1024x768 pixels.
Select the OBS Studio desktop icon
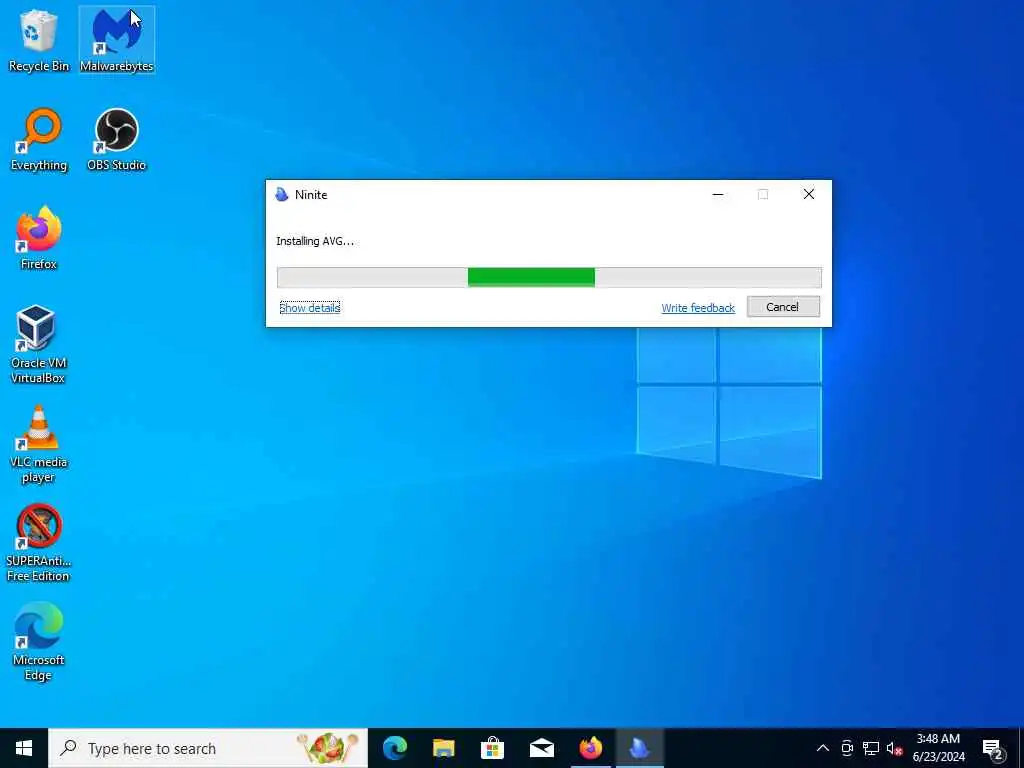(x=117, y=140)
